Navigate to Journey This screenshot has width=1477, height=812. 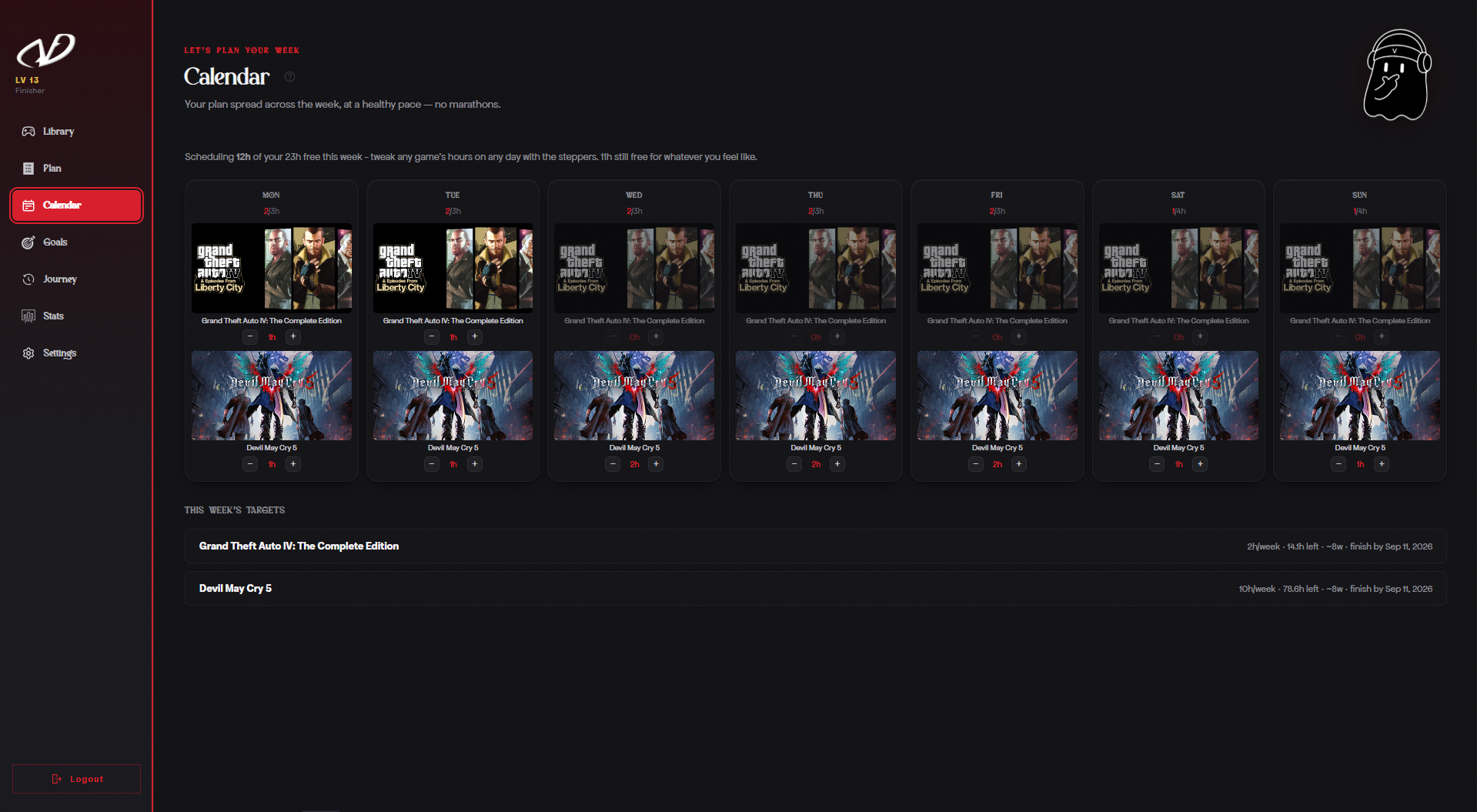click(x=76, y=279)
